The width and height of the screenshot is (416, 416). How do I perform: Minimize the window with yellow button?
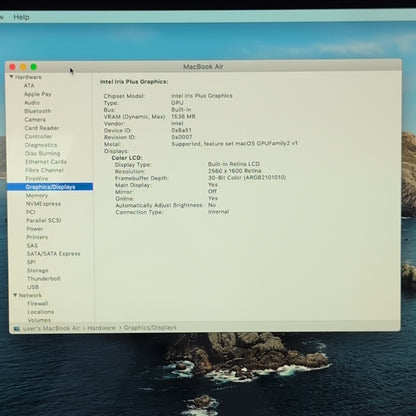pyautogui.click(x=23, y=67)
